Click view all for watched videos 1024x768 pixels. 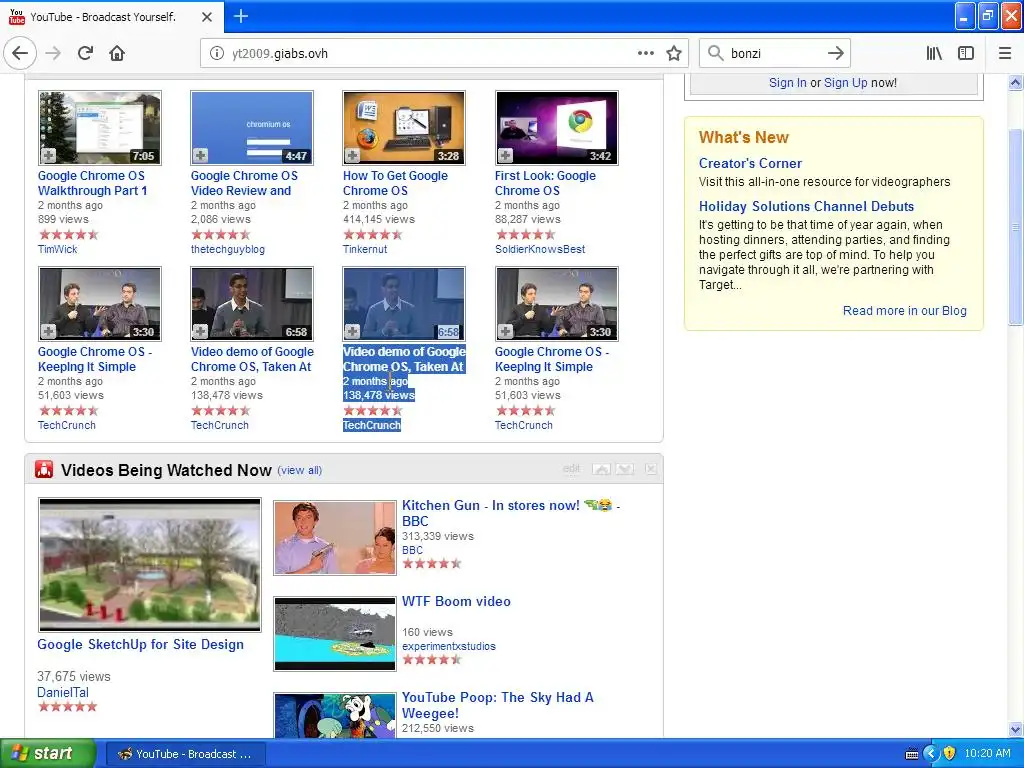[300, 470]
